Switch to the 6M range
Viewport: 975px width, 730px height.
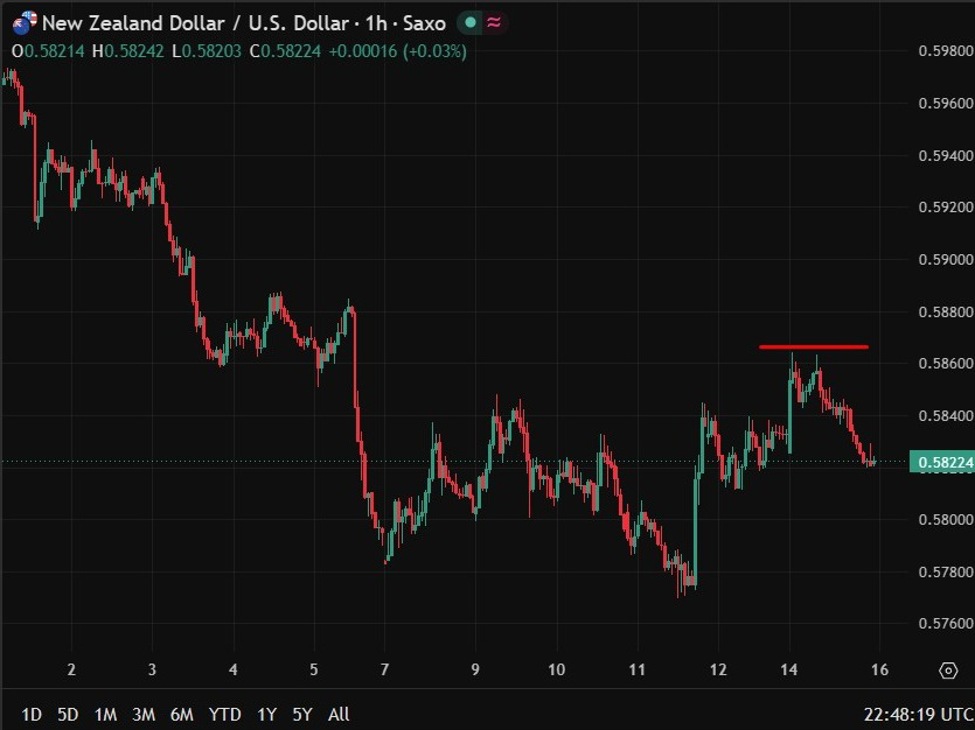coord(182,714)
